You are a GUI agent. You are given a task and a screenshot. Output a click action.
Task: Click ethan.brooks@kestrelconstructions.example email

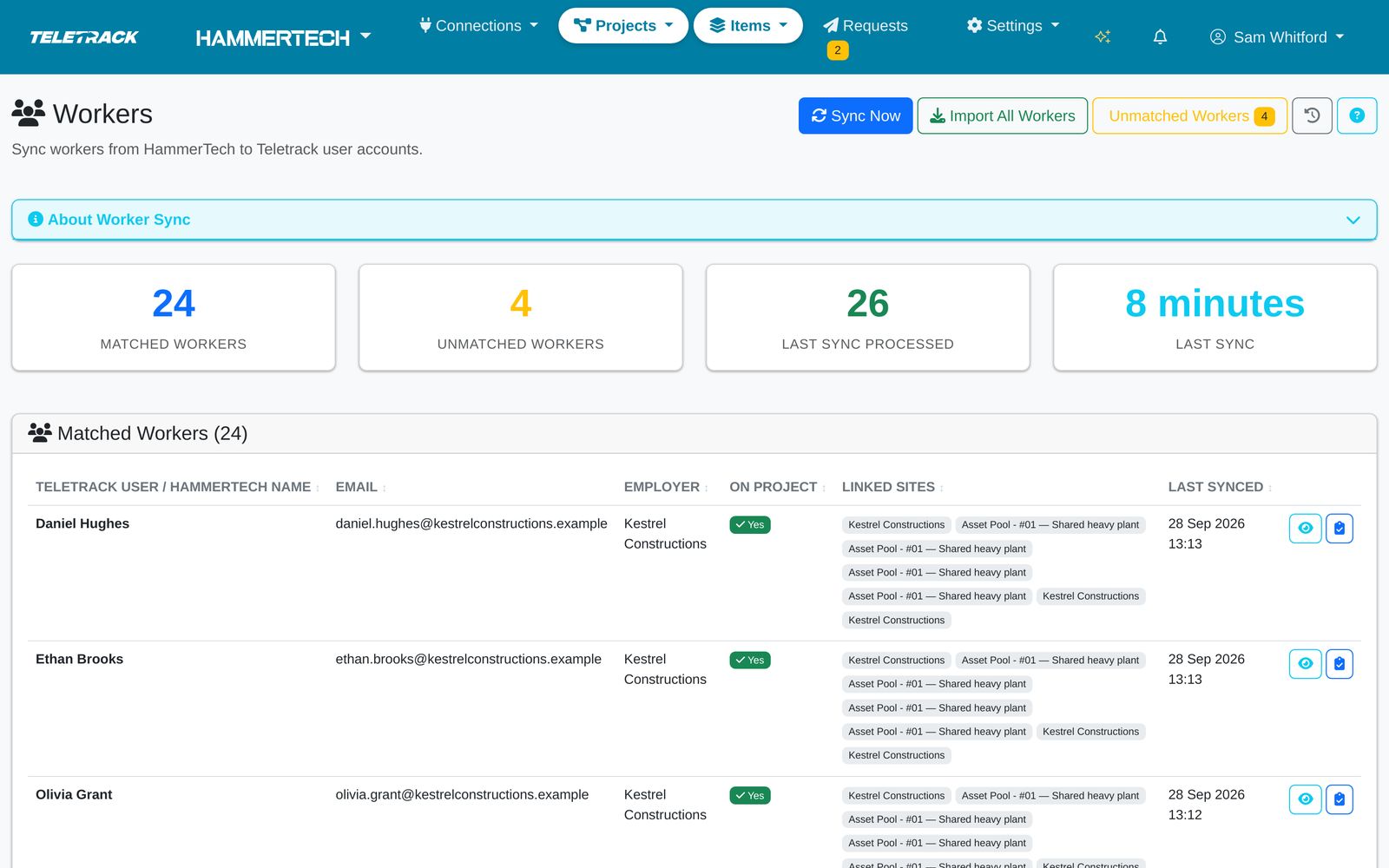pos(469,659)
